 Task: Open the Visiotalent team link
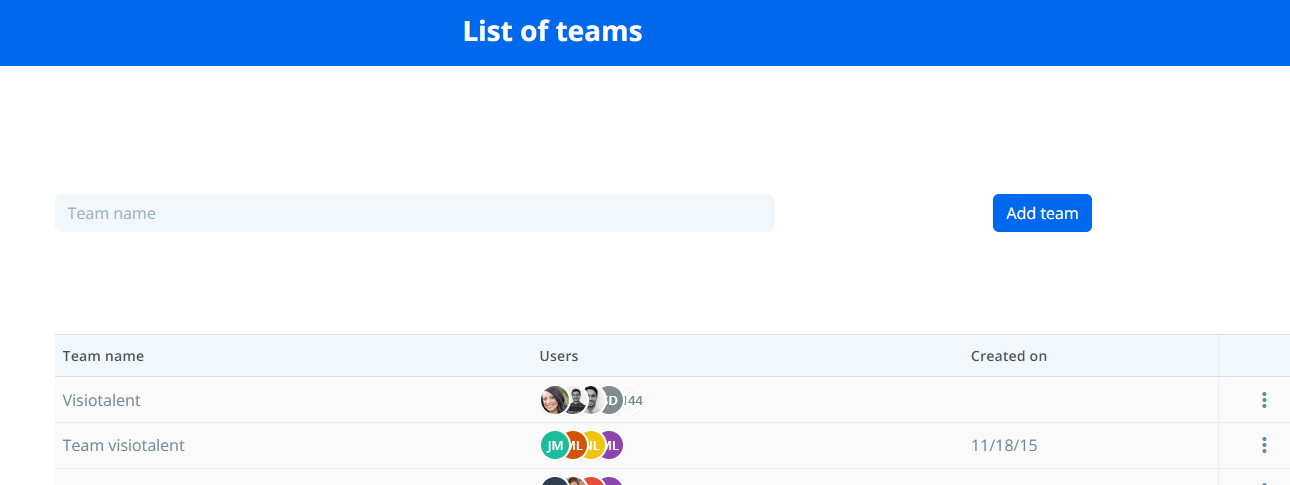pos(102,400)
